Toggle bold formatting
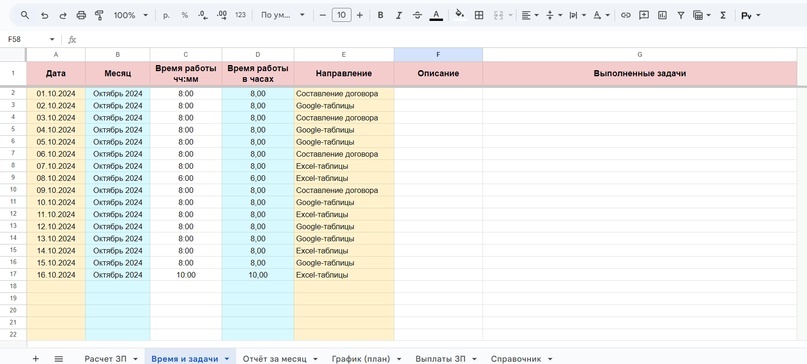807x364 pixels. click(380, 15)
